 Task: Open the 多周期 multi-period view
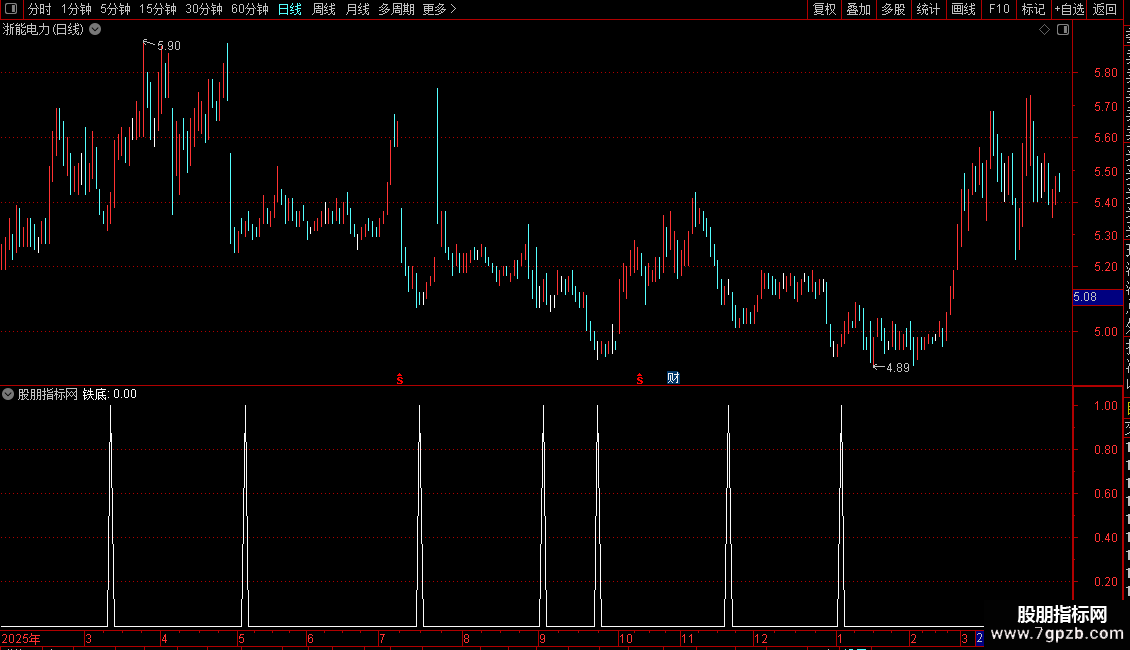tap(396, 9)
